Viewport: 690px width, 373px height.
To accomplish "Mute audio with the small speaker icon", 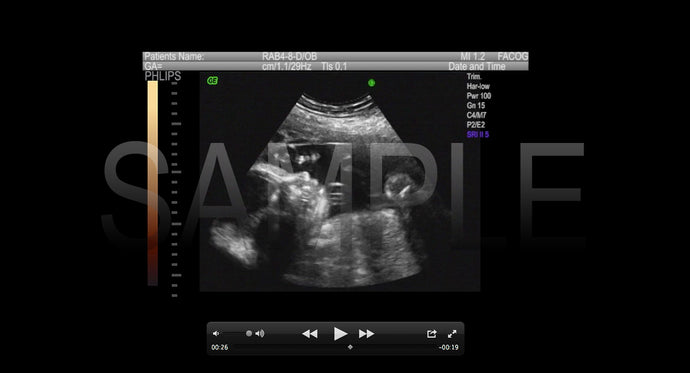I will pyautogui.click(x=216, y=333).
